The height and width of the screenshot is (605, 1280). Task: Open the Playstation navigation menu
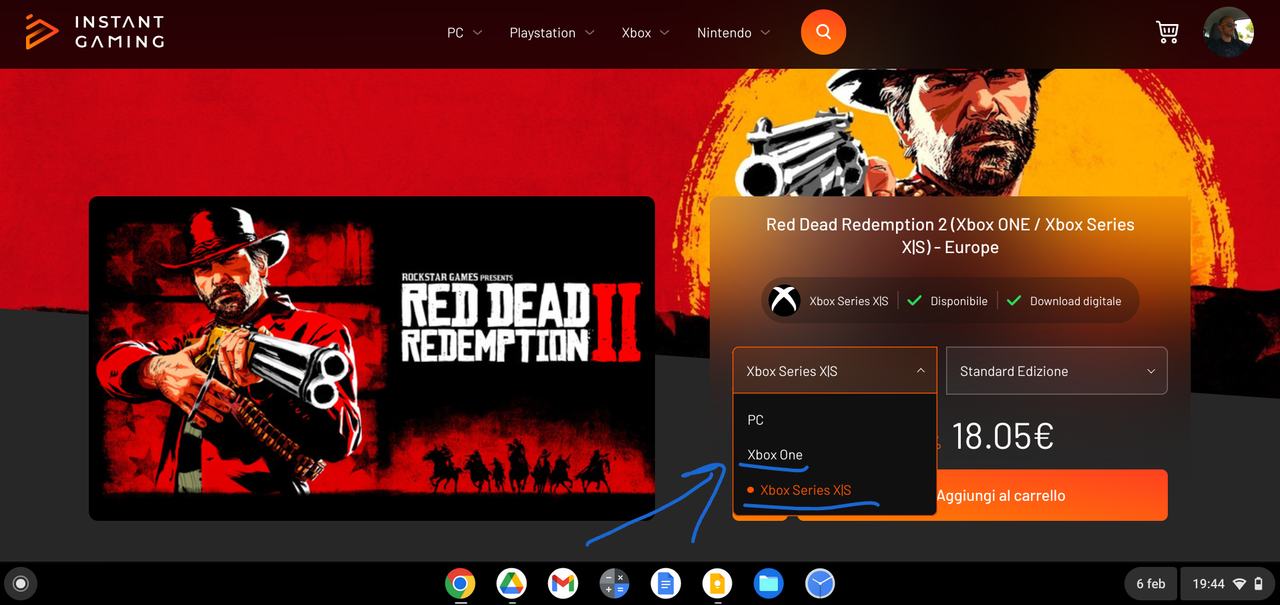point(552,33)
